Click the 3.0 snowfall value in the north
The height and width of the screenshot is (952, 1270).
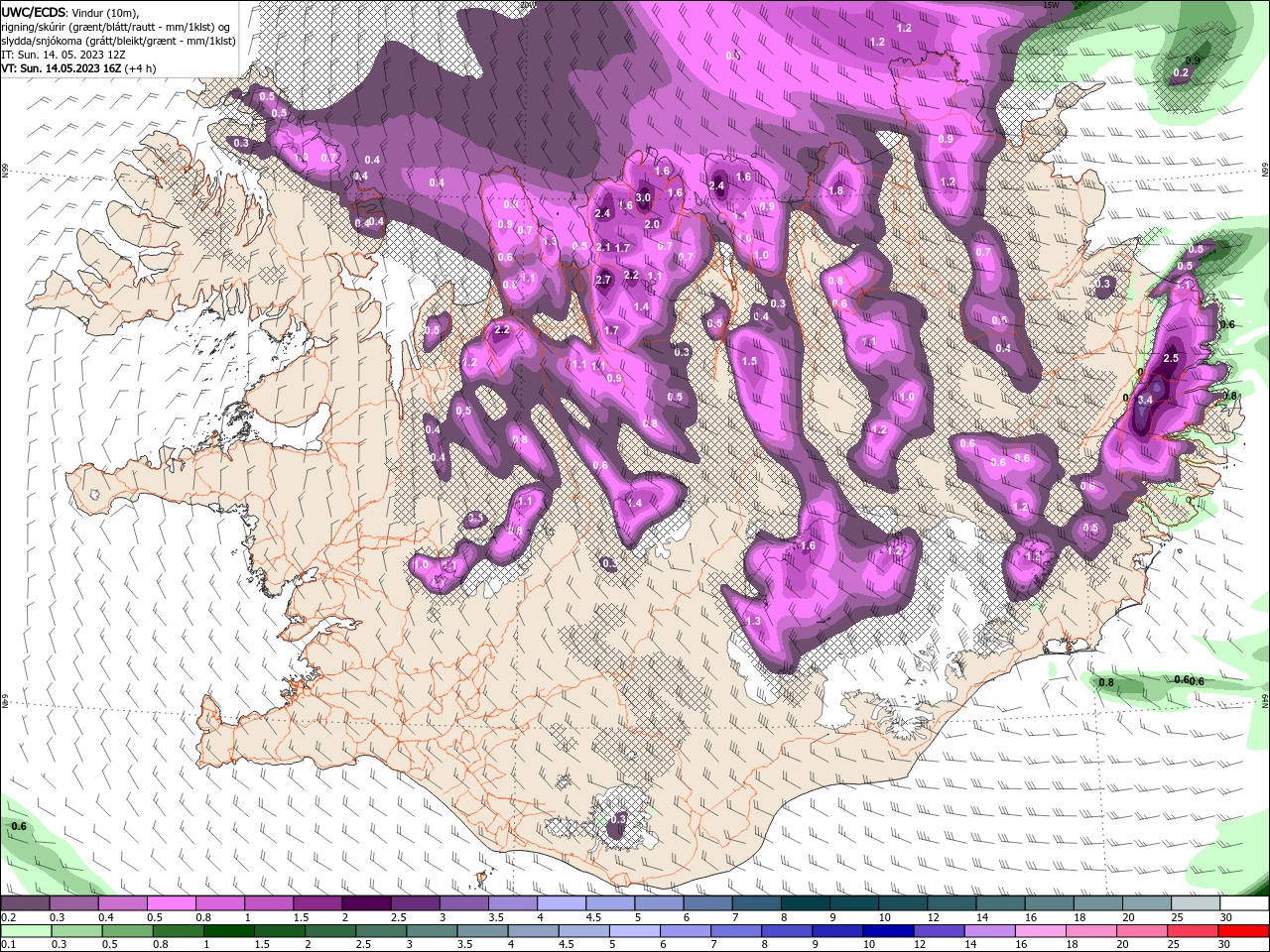pos(643,197)
